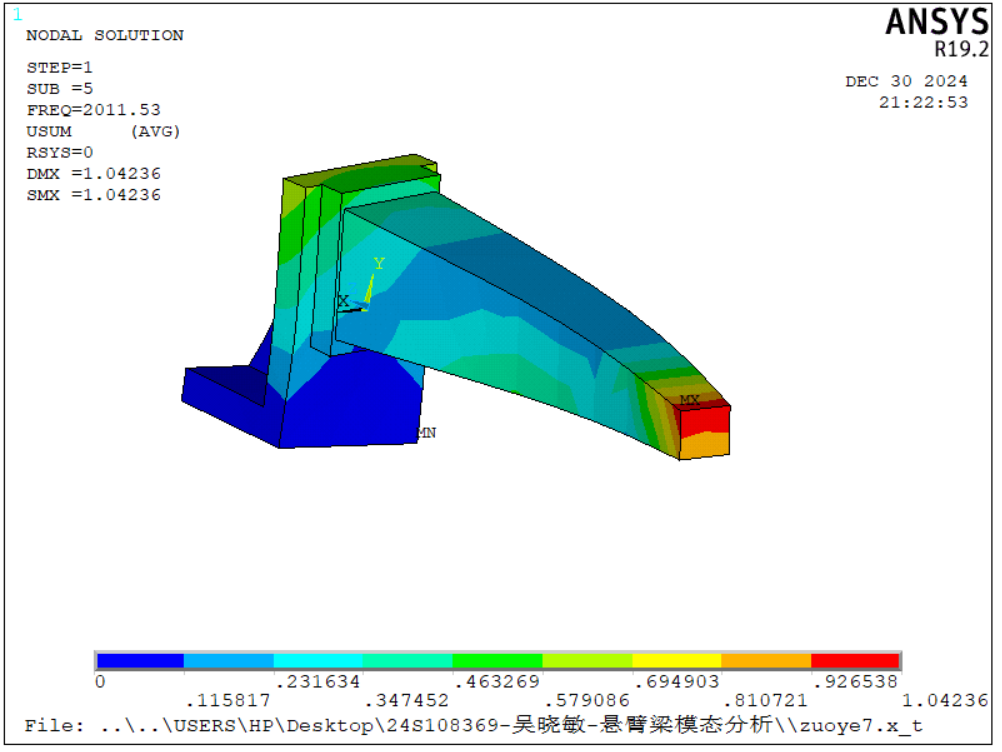
Task: Click the dark blue legend color band
Action: 140,661
